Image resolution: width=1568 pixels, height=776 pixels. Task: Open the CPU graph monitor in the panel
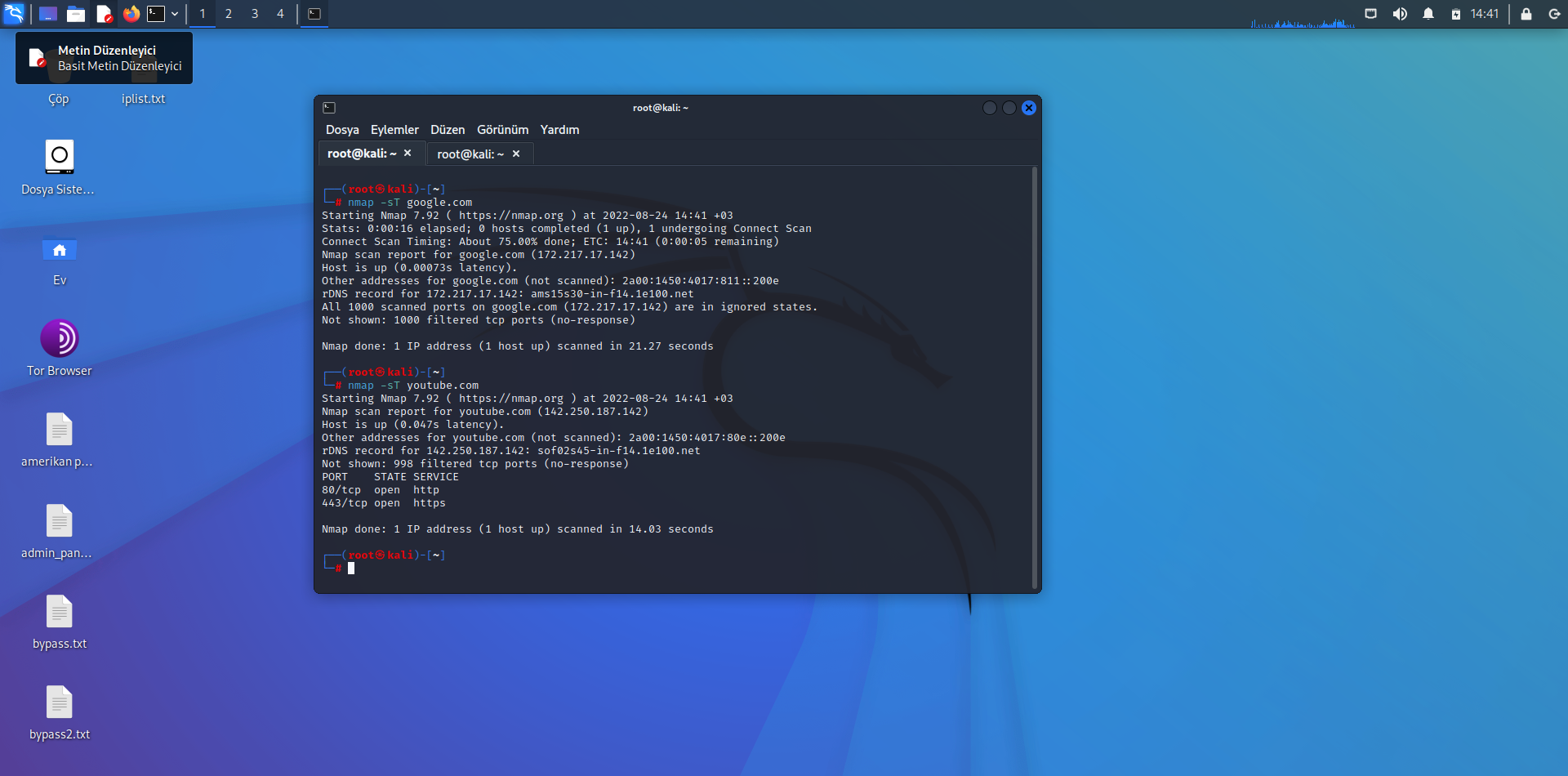pos(1303,22)
